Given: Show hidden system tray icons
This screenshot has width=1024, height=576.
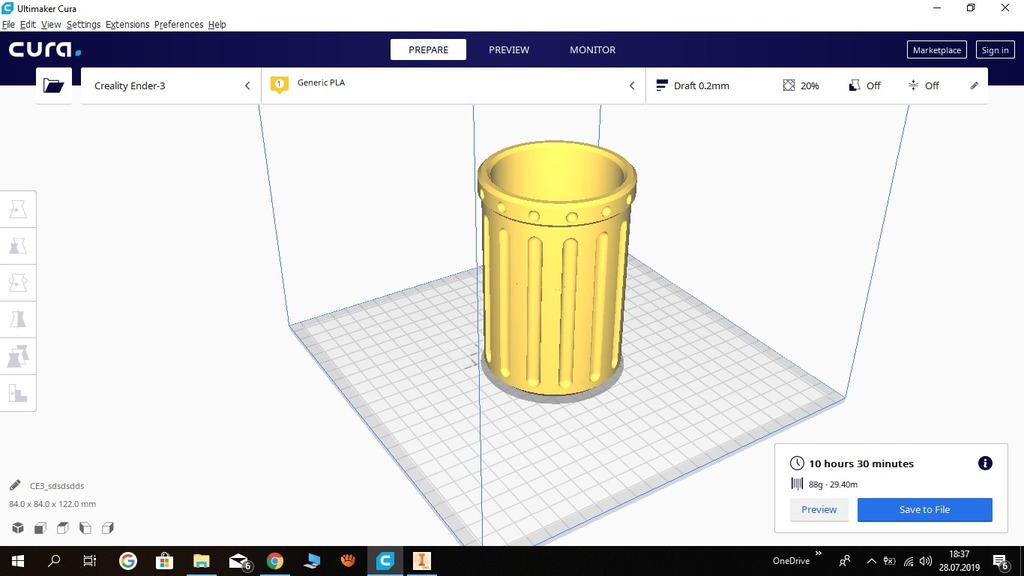Looking at the screenshot, I should (871, 561).
